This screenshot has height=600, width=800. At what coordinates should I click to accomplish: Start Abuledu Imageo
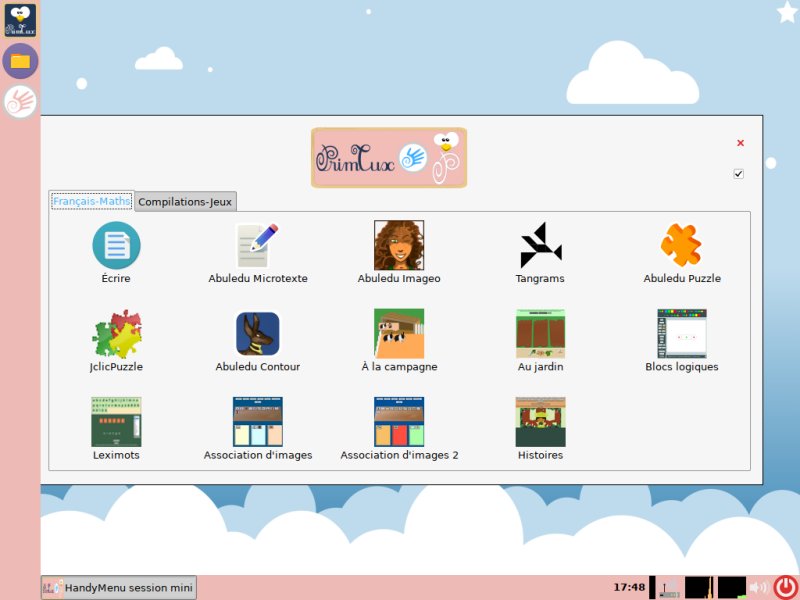(398, 243)
